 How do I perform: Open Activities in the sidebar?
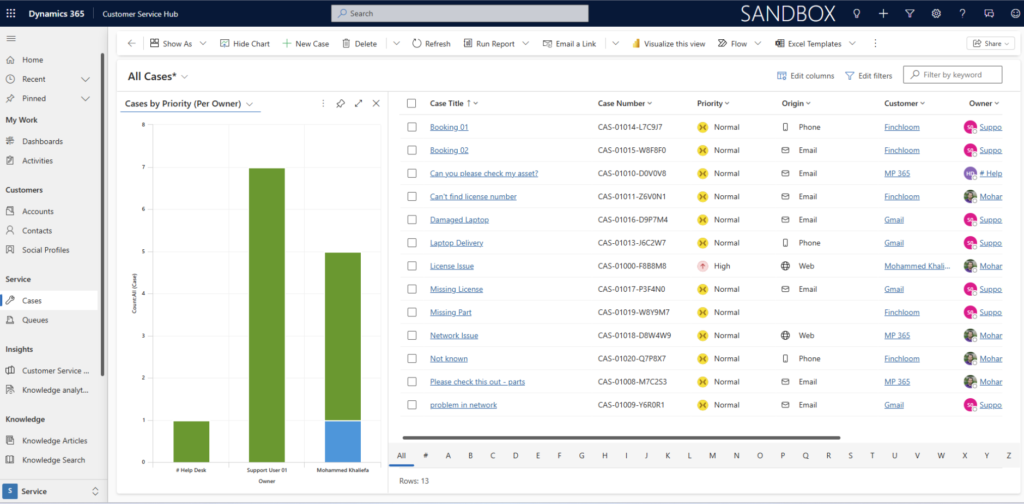pyautogui.click(x=37, y=161)
